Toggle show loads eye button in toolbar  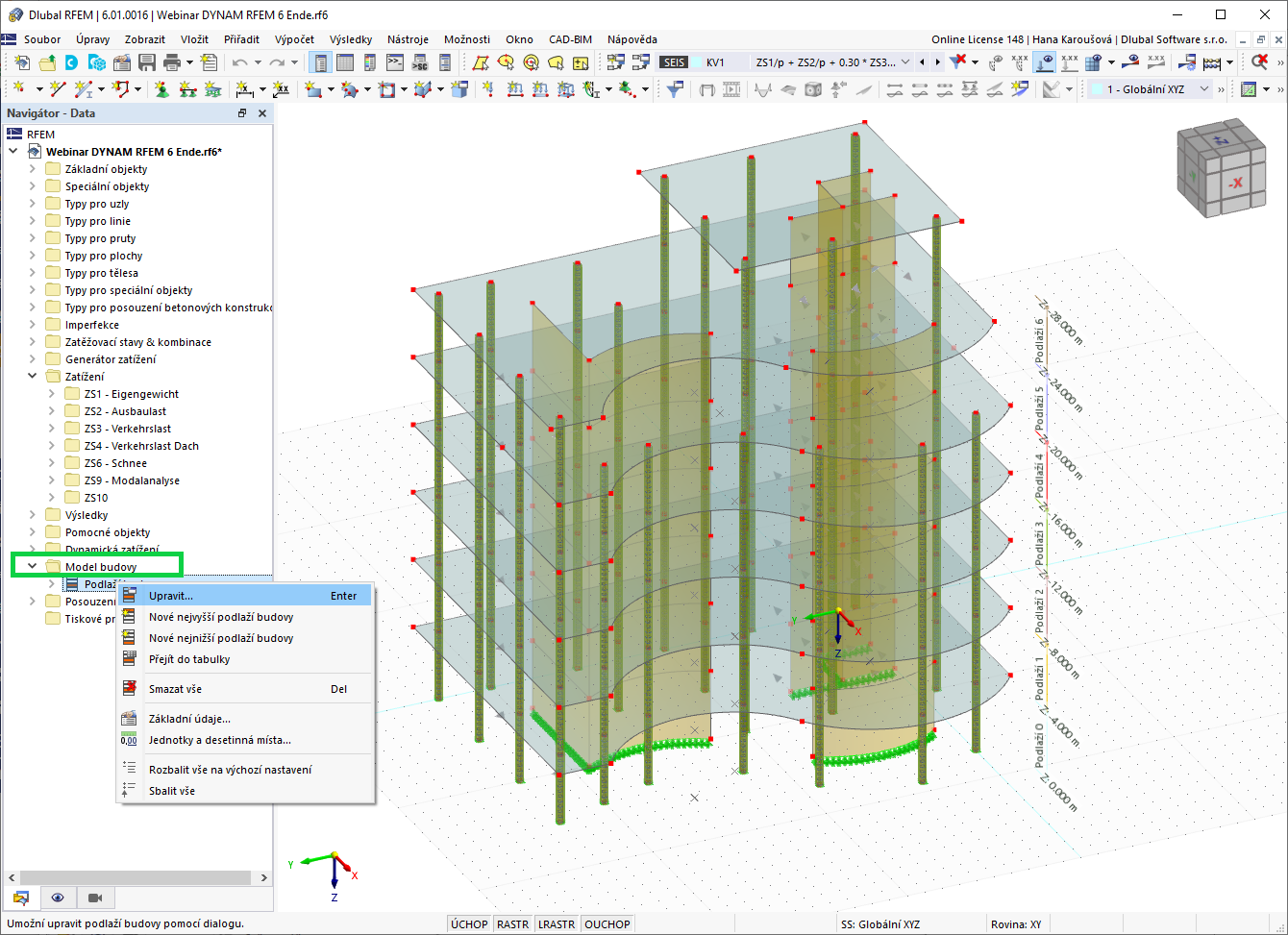[1045, 62]
